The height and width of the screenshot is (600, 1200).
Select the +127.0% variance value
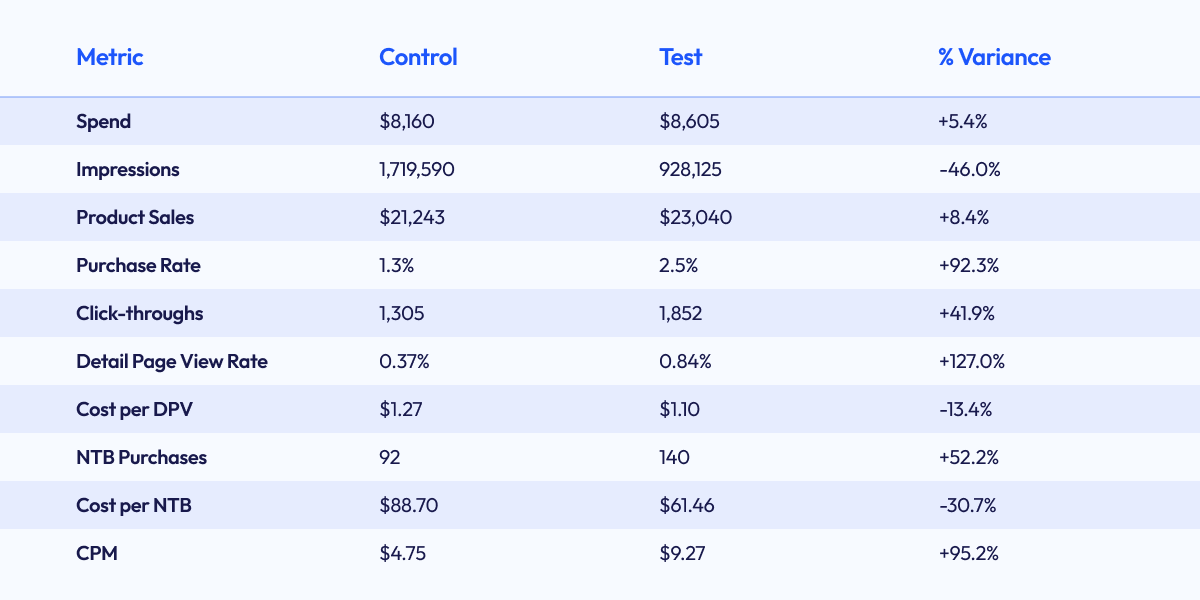point(971,362)
